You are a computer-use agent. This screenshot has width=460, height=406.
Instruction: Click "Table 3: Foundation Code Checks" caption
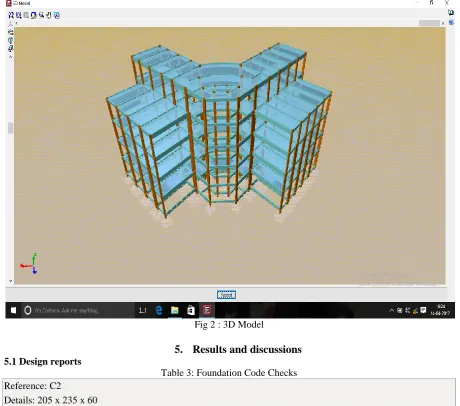click(229, 372)
